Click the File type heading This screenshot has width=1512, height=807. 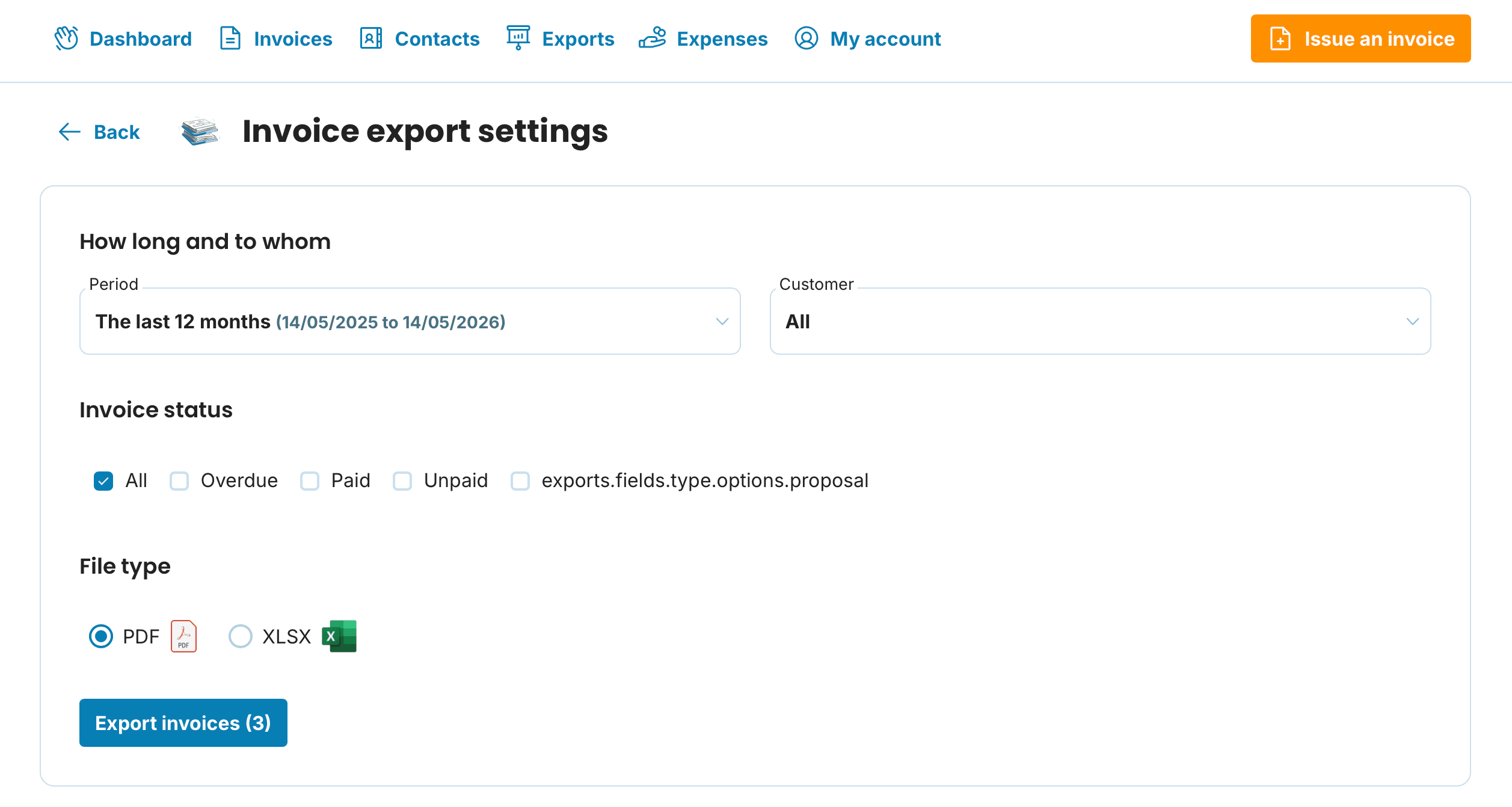125,566
